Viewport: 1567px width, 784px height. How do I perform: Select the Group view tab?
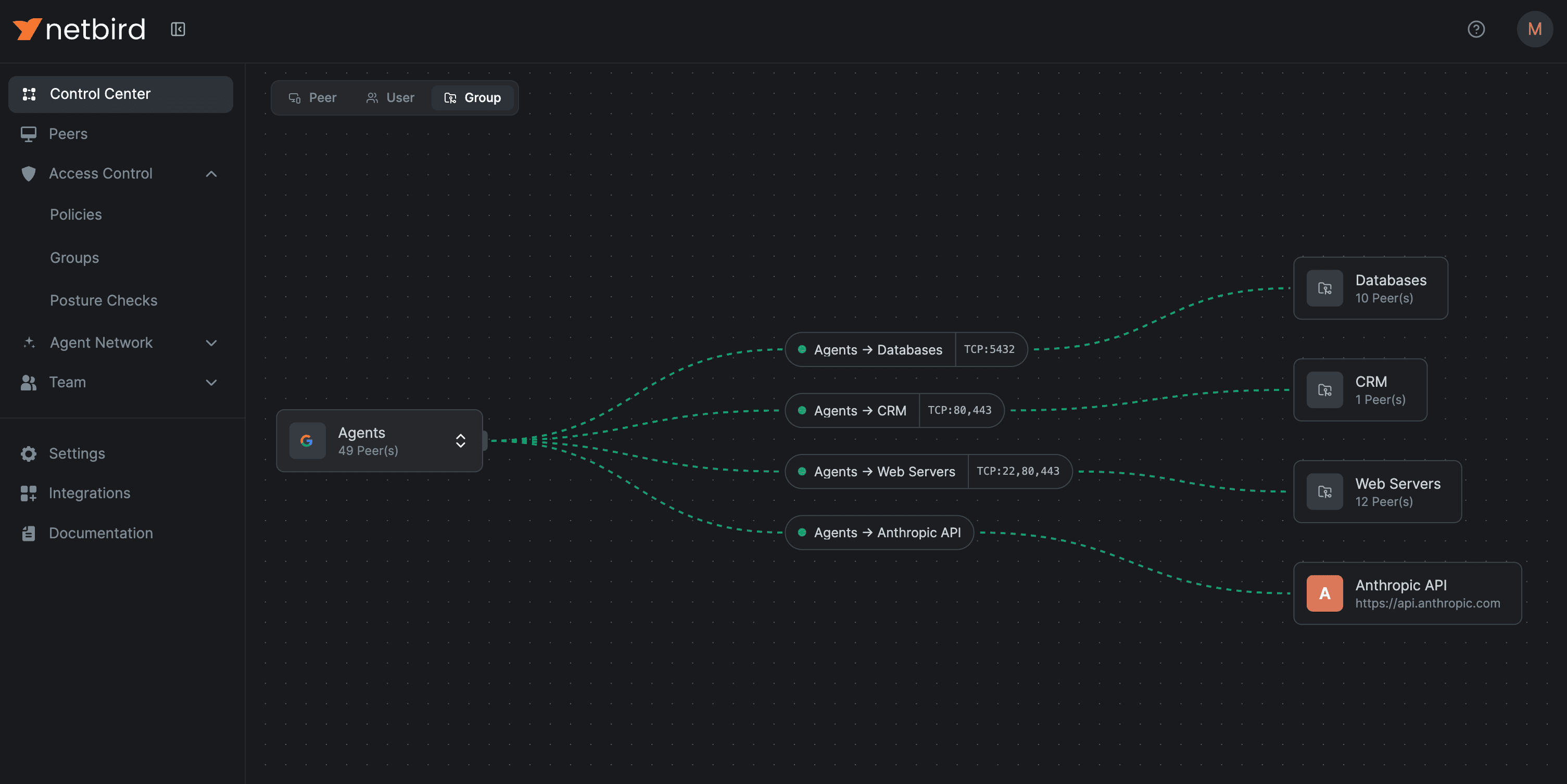(473, 98)
